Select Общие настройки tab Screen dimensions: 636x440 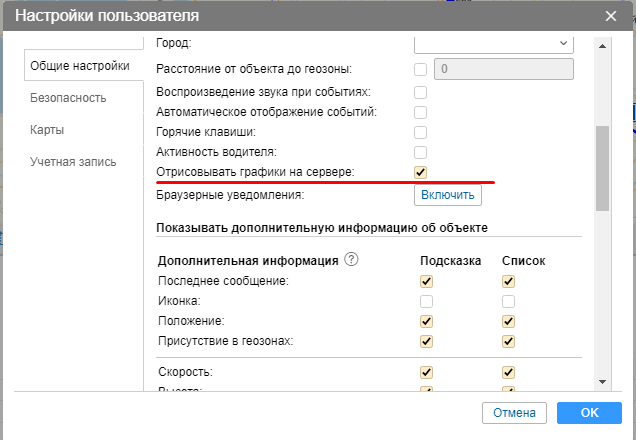pyautogui.click(x=79, y=66)
